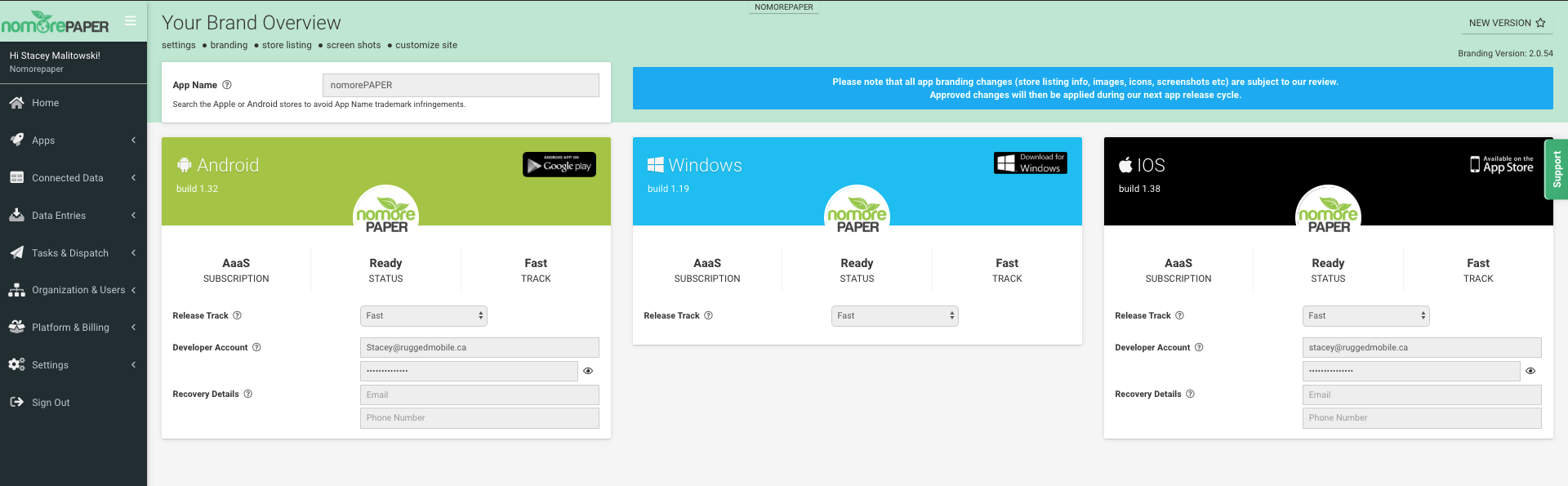Image resolution: width=1568 pixels, height=486 pixels.
Task: Click the Connected Data table icon
Action: pyautogui.click(x=16, y=177)
